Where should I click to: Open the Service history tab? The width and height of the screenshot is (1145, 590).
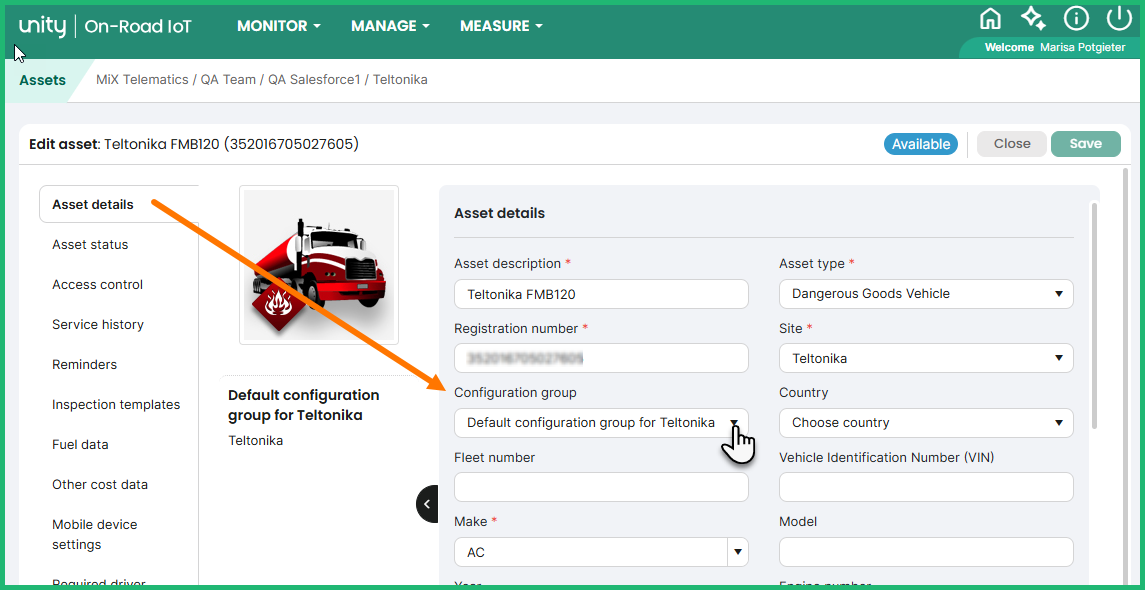point(98,325)
